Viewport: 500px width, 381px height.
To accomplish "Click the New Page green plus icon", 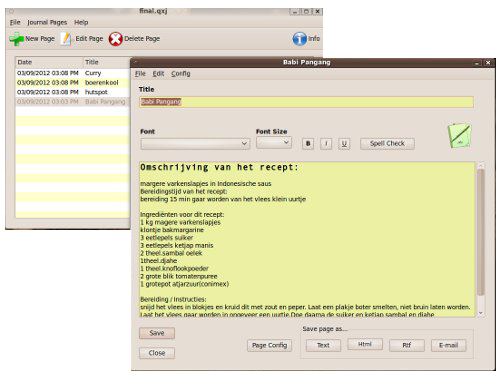I will tap(16, 39).
